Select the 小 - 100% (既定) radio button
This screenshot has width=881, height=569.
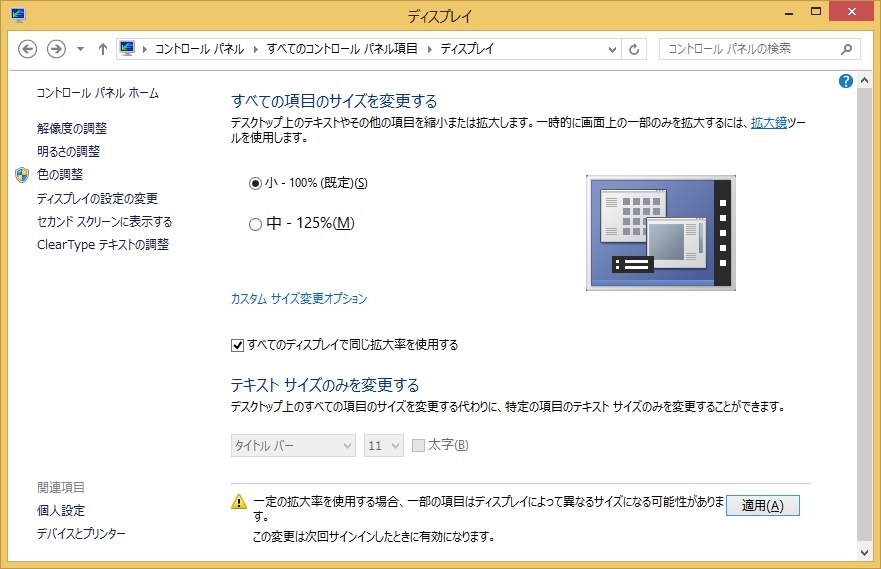[x=255, y=183]
